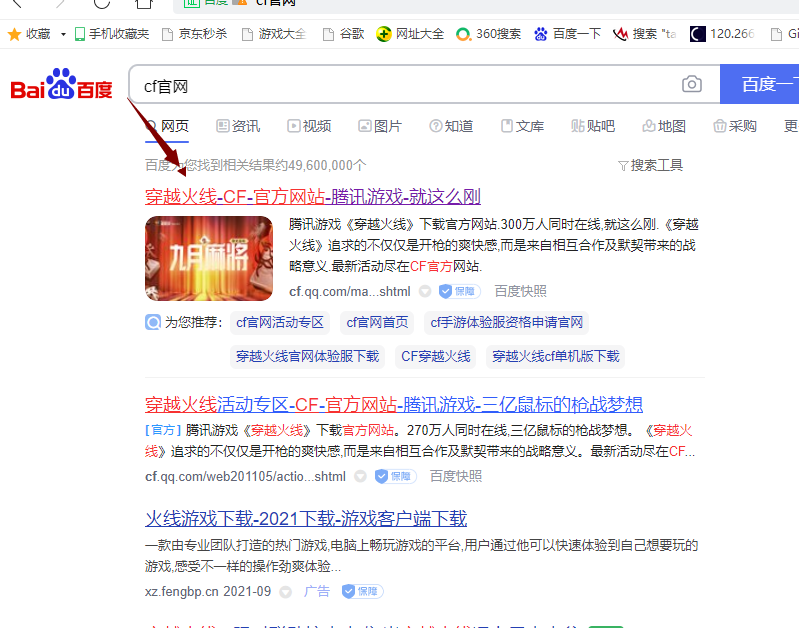Click browser refresh button
This screenshot has height=628, width=799.
point(102,4)
